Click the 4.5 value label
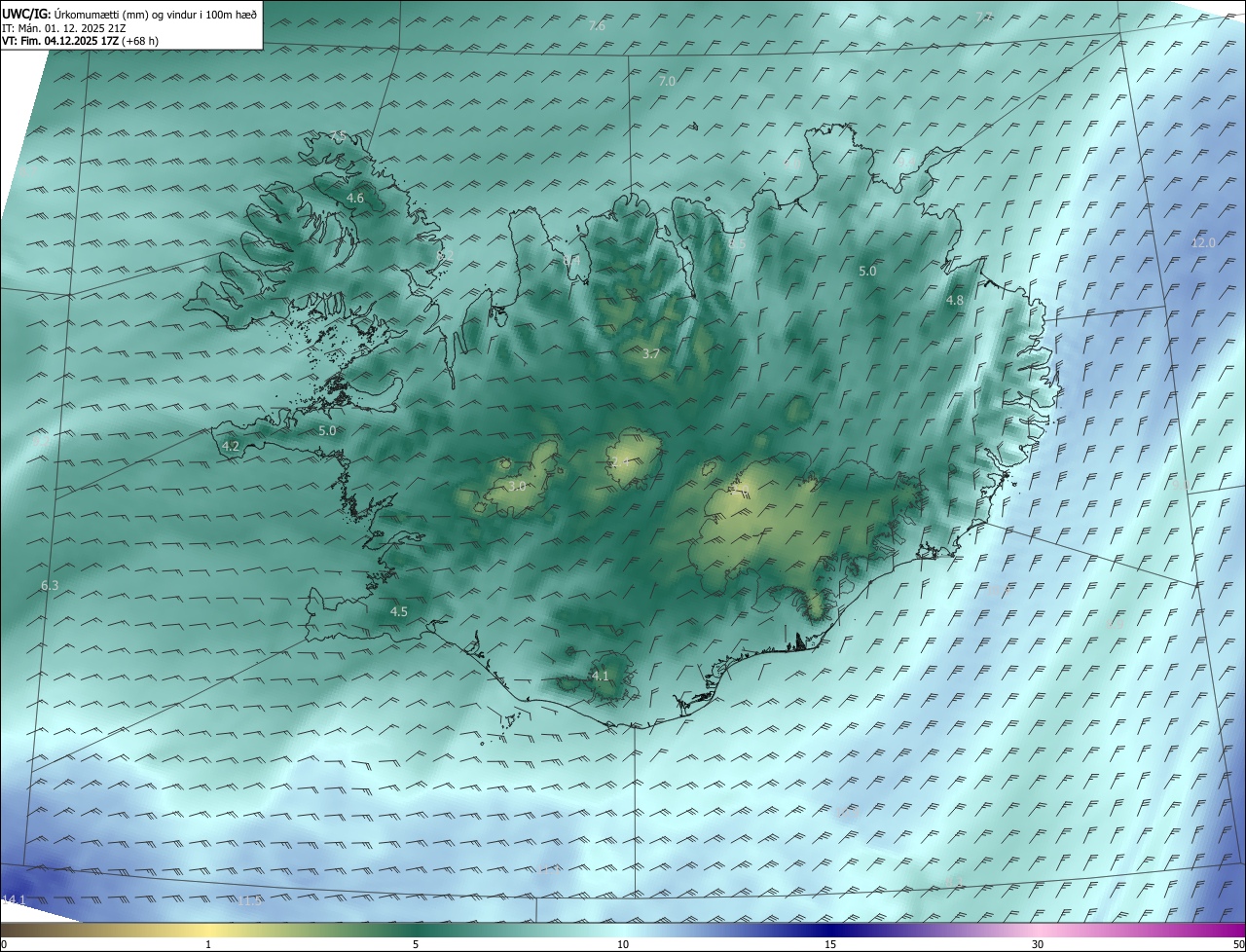1246x952 pixels. coord(399,612)
